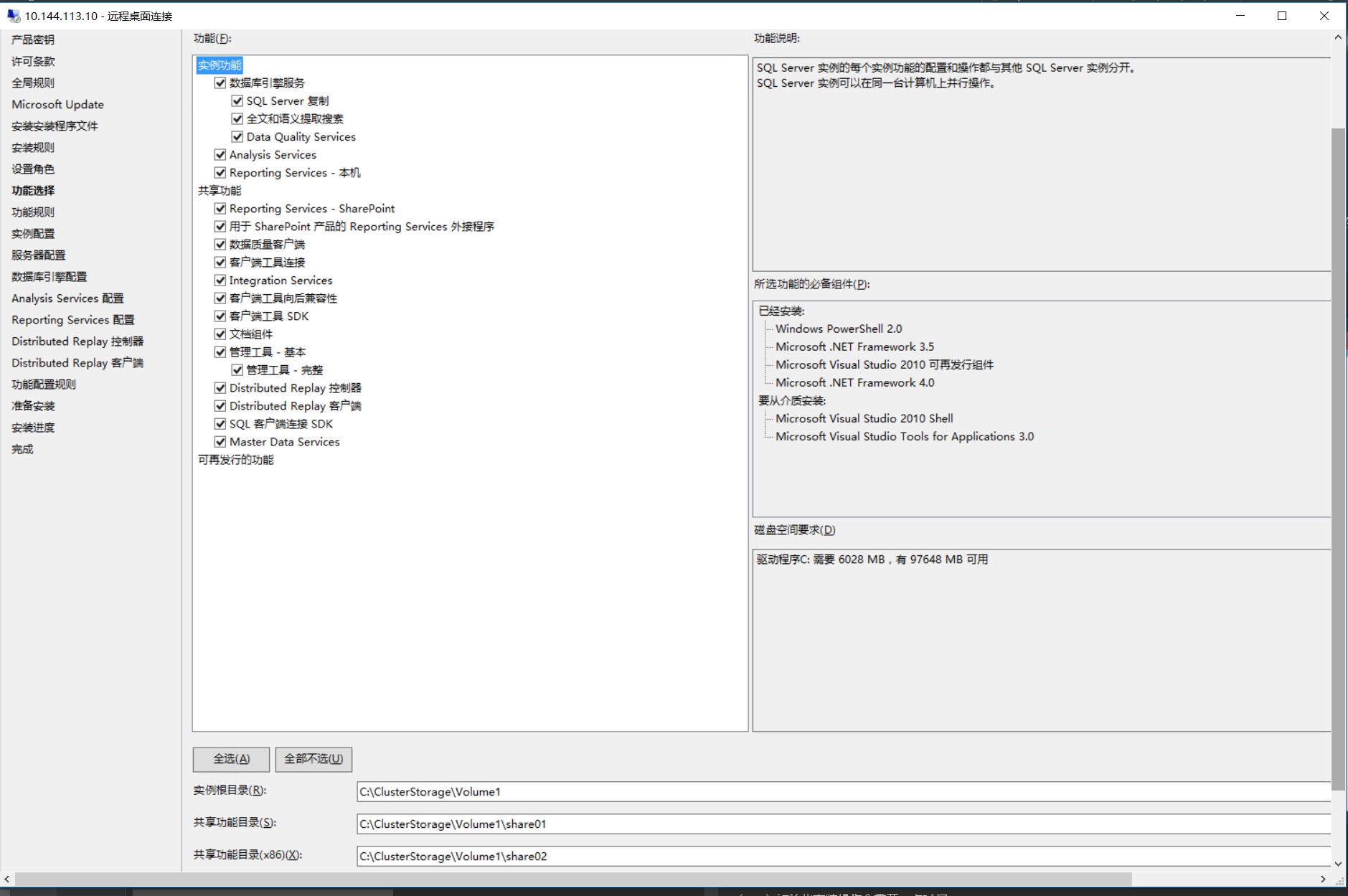Click the Remote Desktop connection title icon

[x=14, y=16]
